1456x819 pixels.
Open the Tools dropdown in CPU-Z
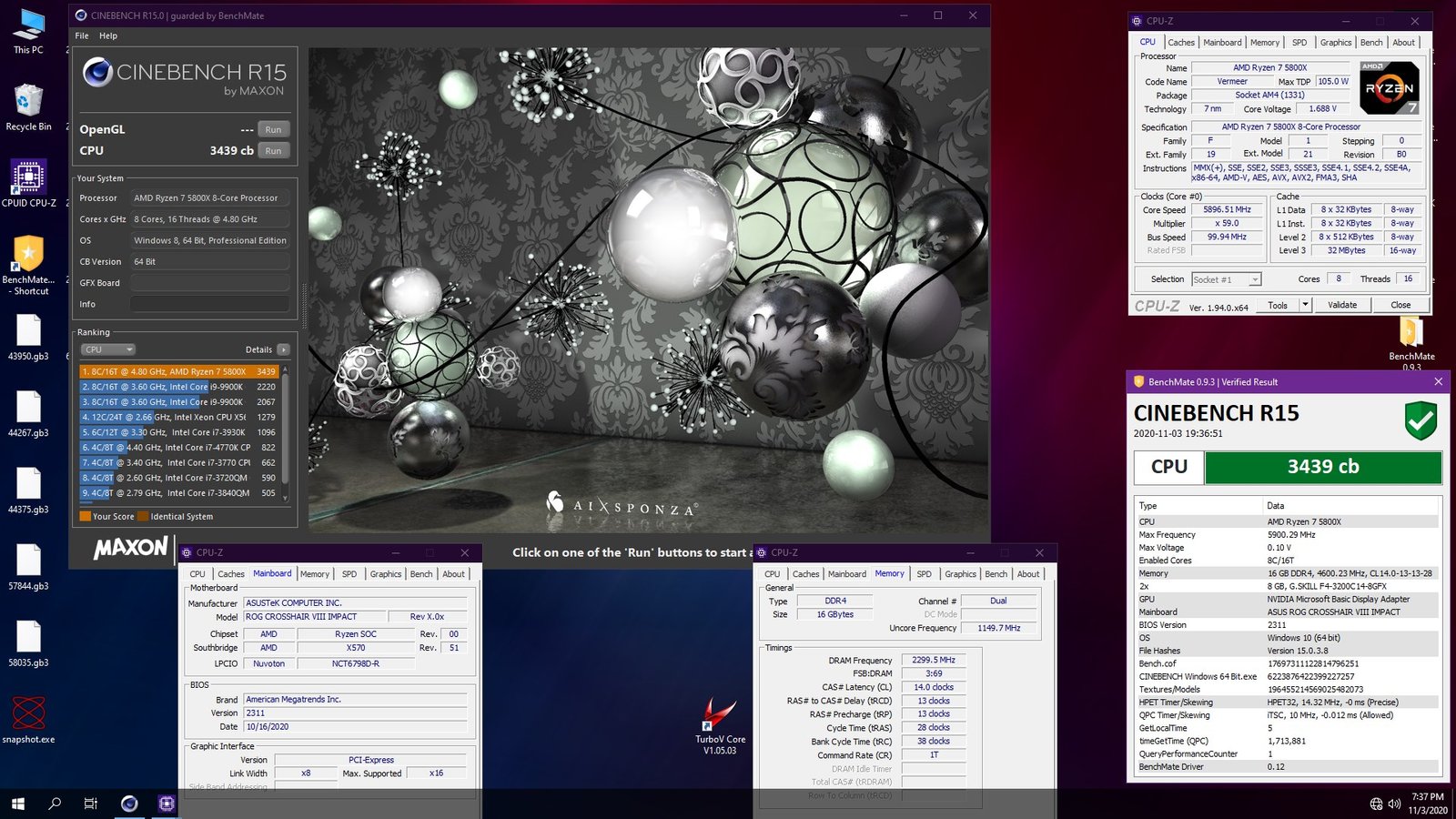1283,305
